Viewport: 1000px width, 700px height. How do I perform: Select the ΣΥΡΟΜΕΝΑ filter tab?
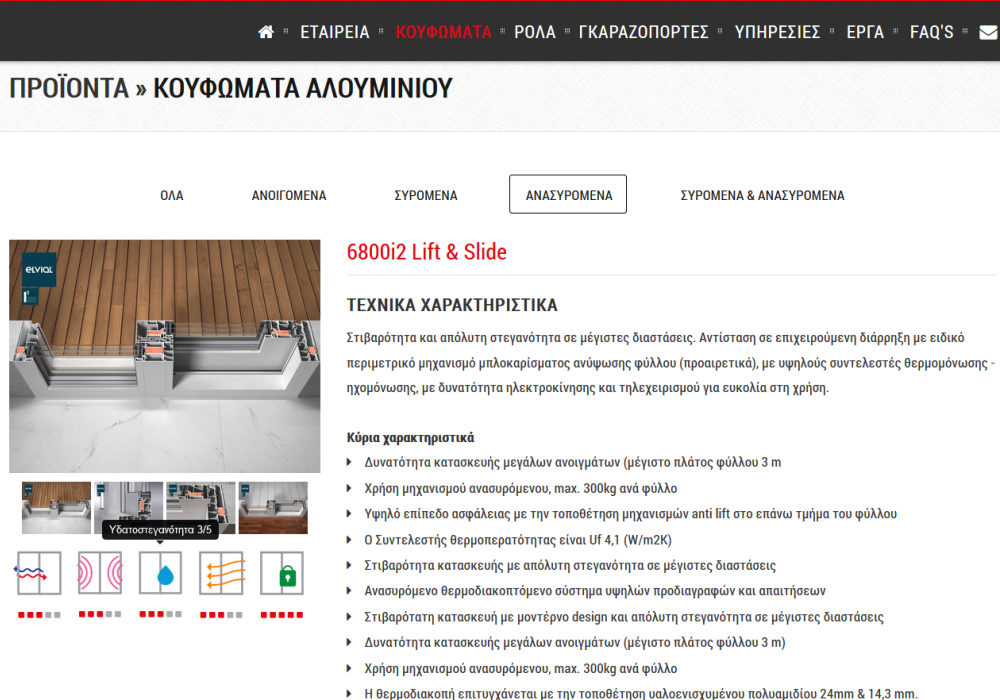click(x=426, y=195)
